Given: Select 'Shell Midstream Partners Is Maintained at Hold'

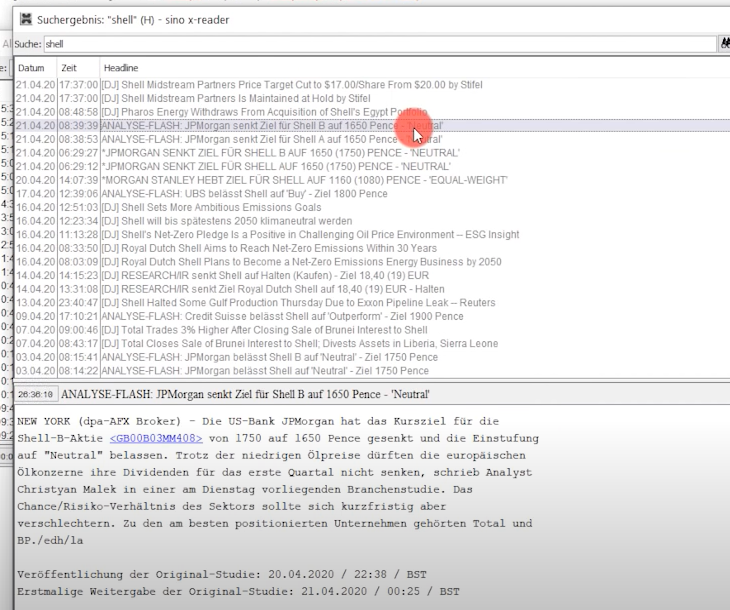Looking at the screenshot, I should point(372,98).
